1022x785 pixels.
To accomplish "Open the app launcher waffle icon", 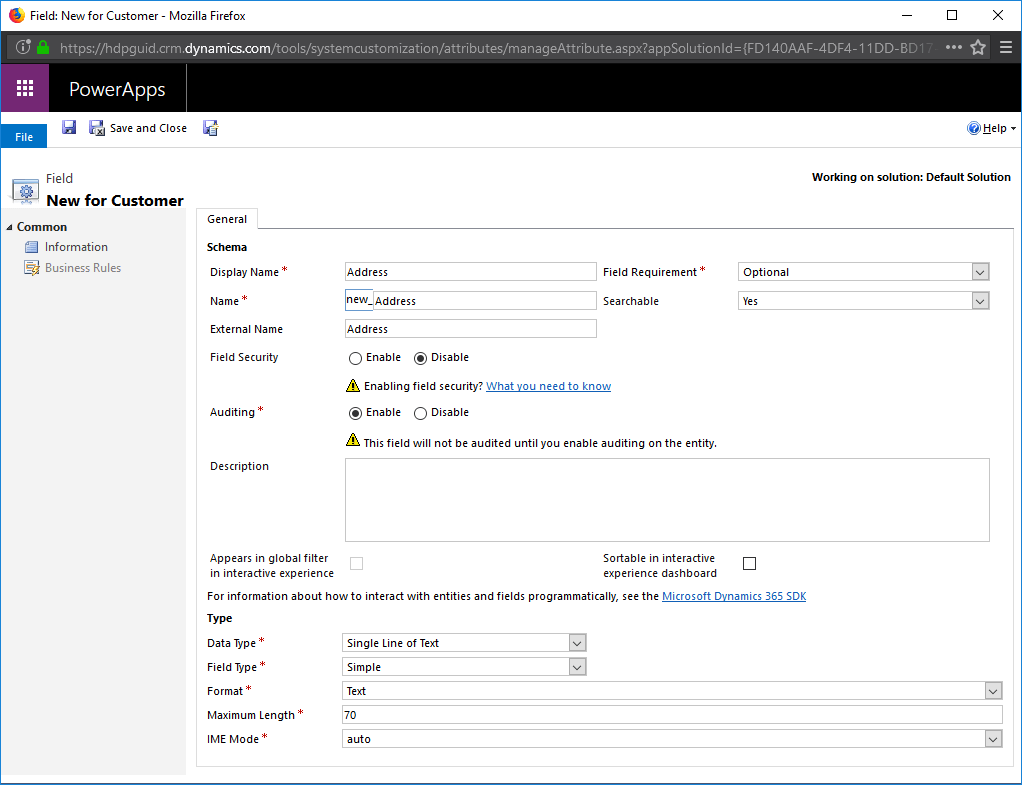I will [x=25, y=88].
